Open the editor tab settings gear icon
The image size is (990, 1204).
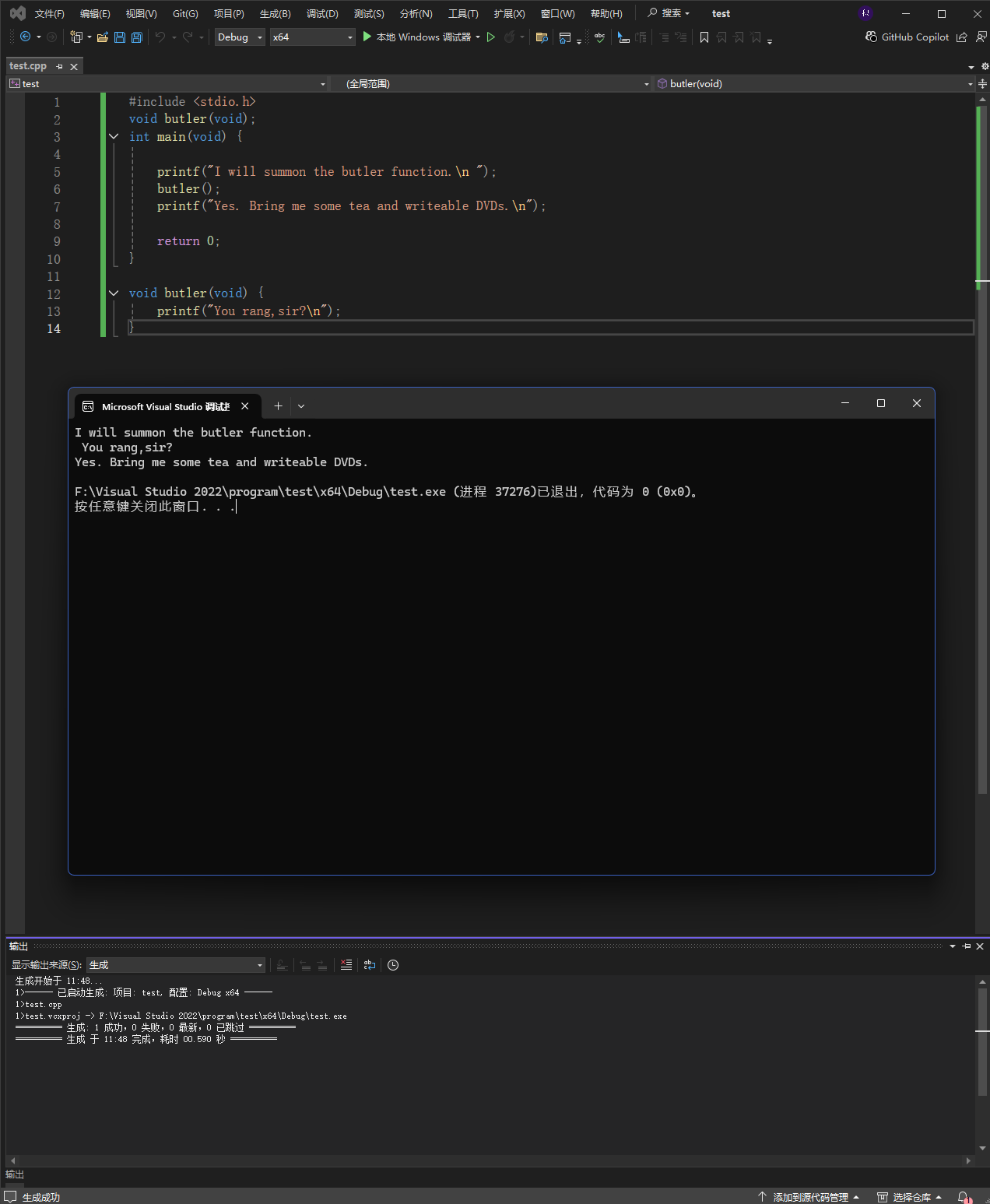click(x=985, y=66)
